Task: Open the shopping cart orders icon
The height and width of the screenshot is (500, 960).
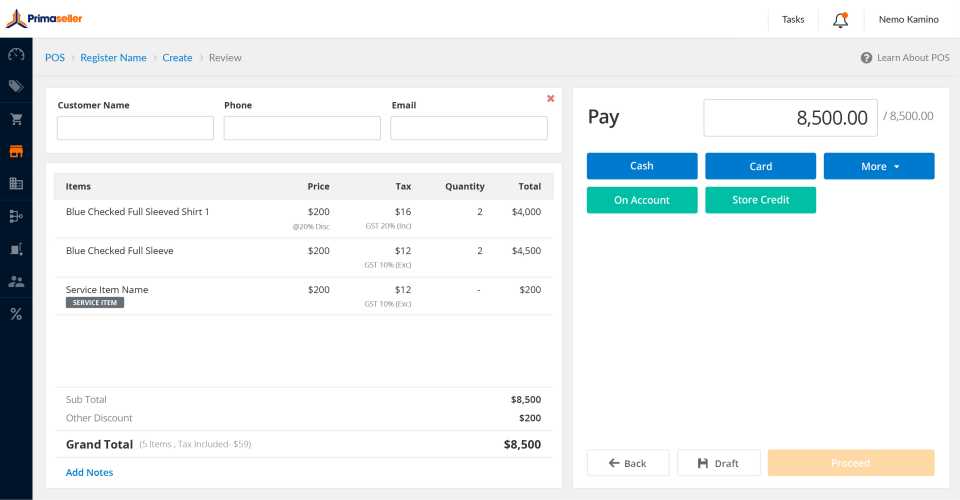Action: pyautogui.click(x=16, y=119)
